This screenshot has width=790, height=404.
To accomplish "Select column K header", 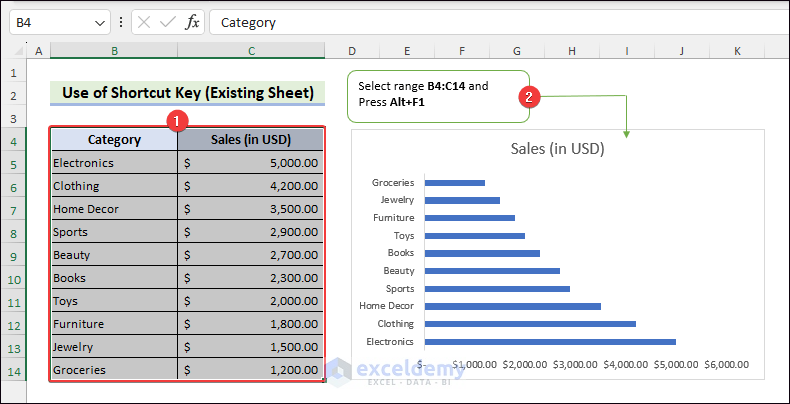I will 737,51.
